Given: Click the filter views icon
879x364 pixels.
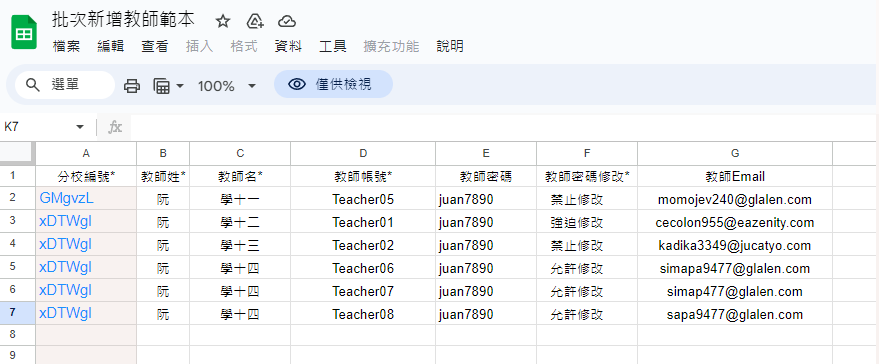Looking at the screenshot, I should (161, 86).
